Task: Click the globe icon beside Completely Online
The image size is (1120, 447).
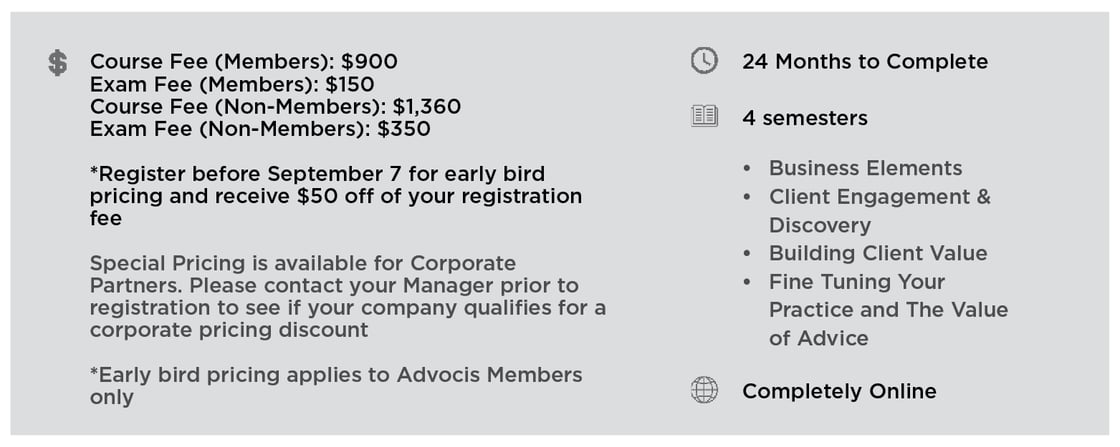Action: point(704,390)
